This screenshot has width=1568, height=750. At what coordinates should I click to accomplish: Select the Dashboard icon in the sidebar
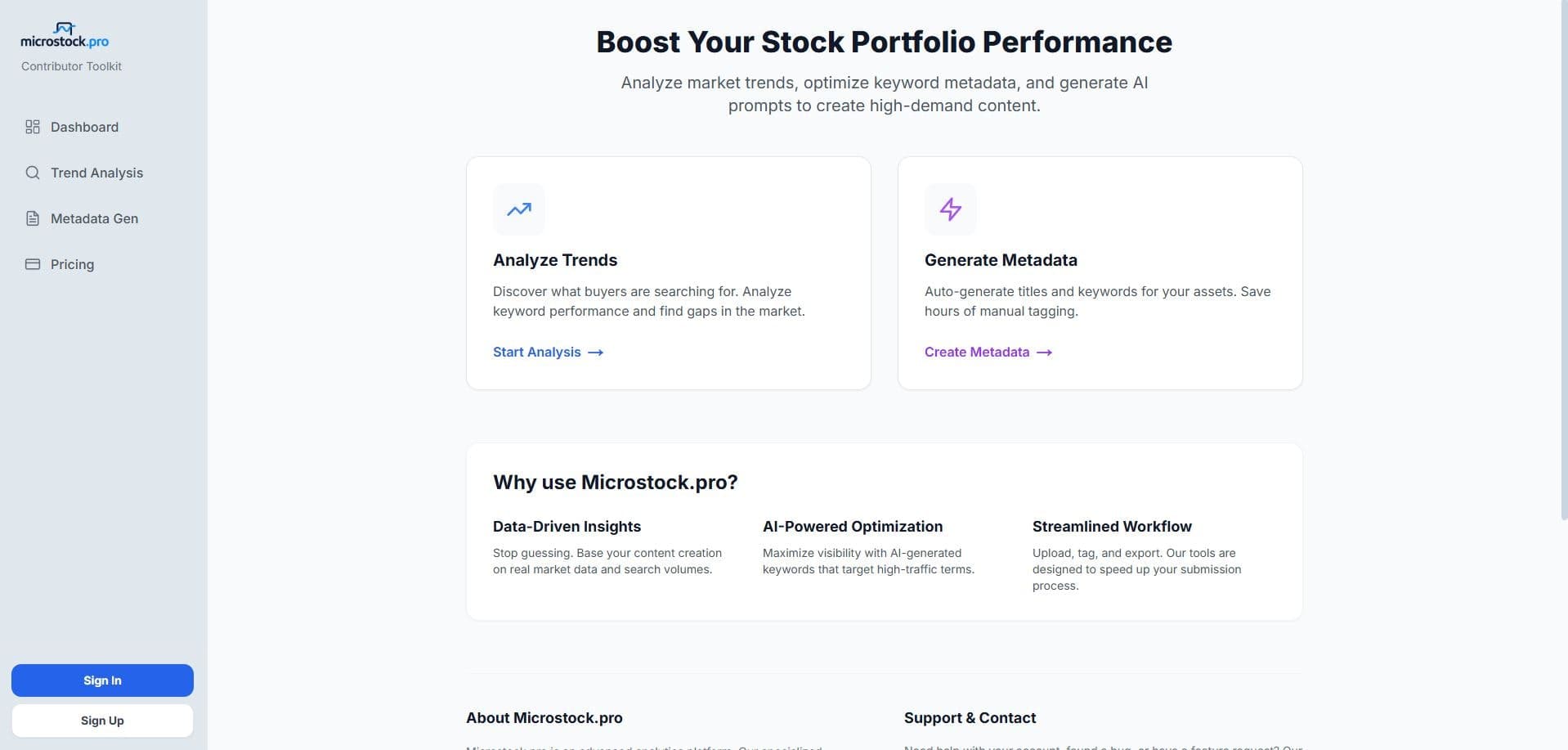[x=33, y=127]
